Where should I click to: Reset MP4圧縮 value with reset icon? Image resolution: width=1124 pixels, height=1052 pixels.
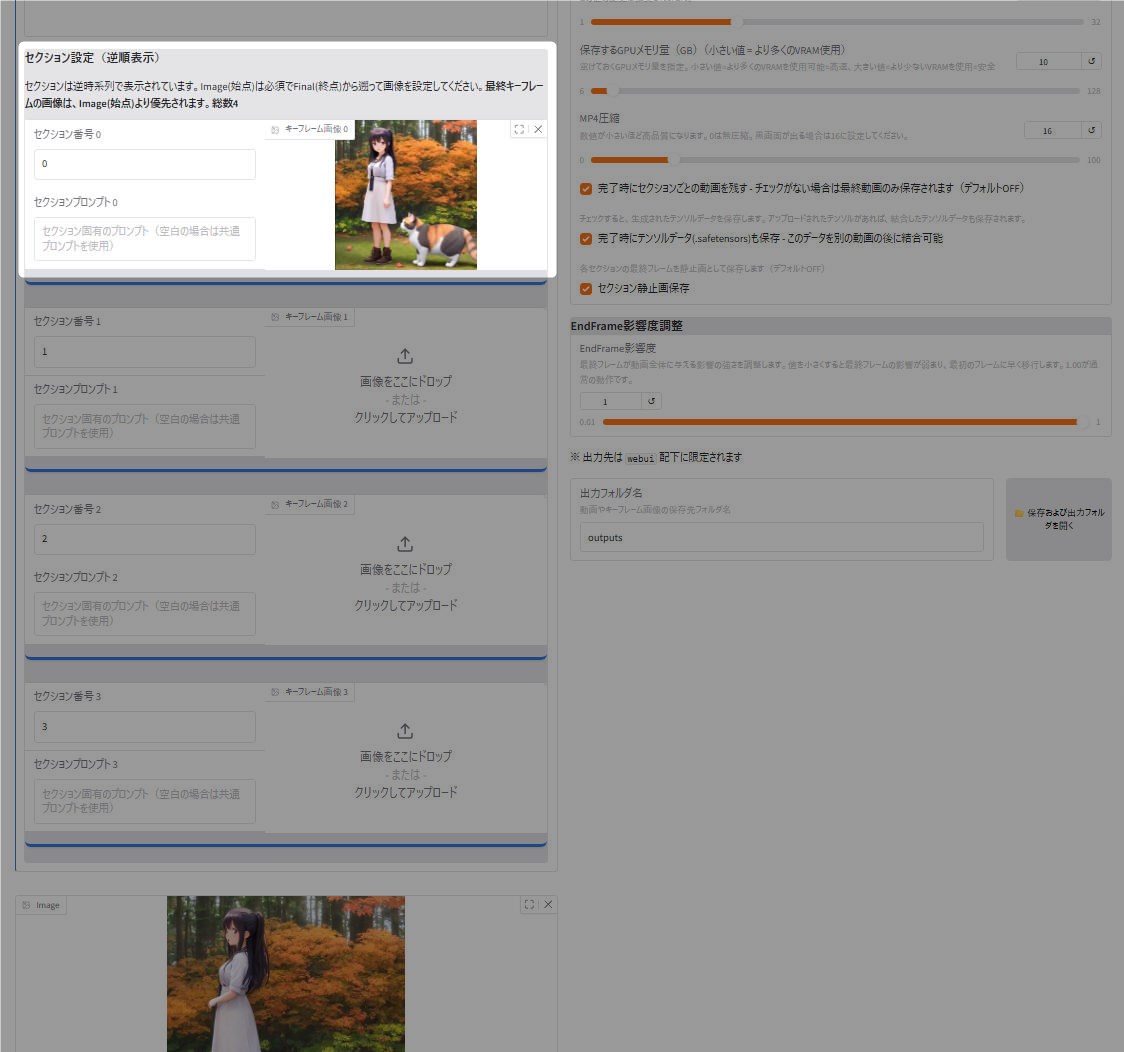pos(1092,130)
